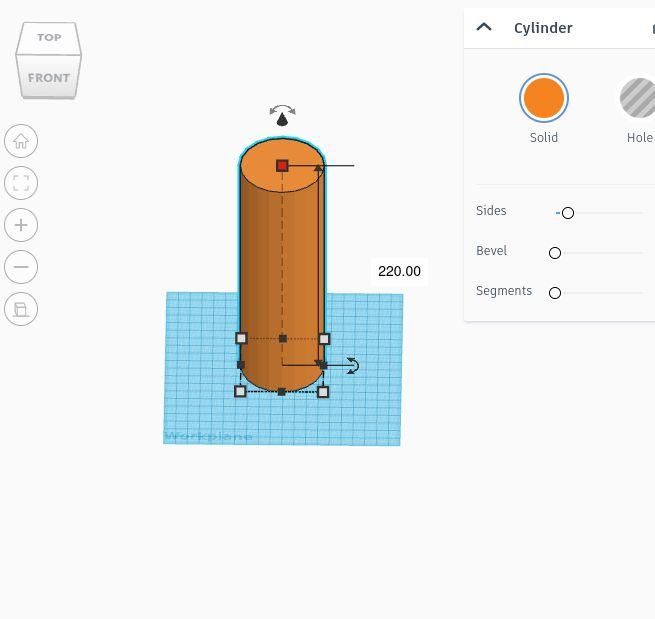Click the black cone lift handle above cylinder
The width and height of the screenshot is (655, 619).
(283, 119)
